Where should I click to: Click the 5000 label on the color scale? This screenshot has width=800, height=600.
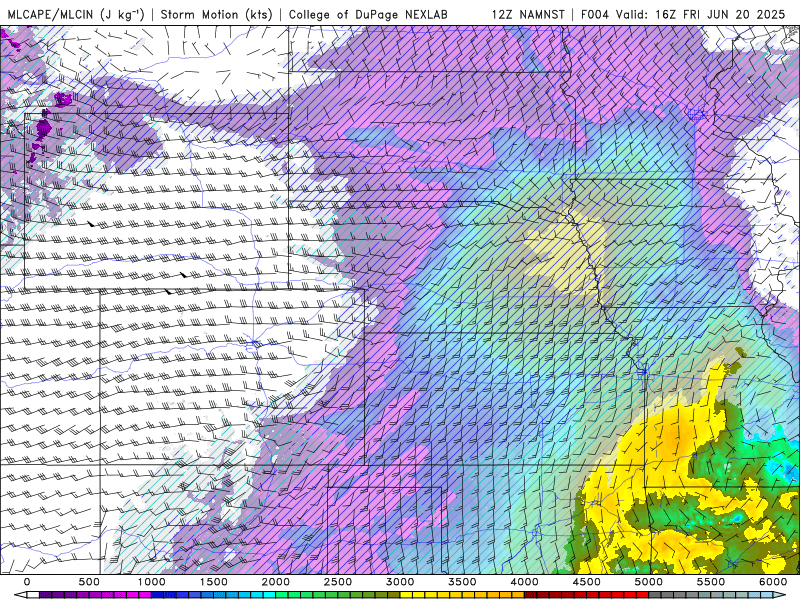[x=649, y=582]
